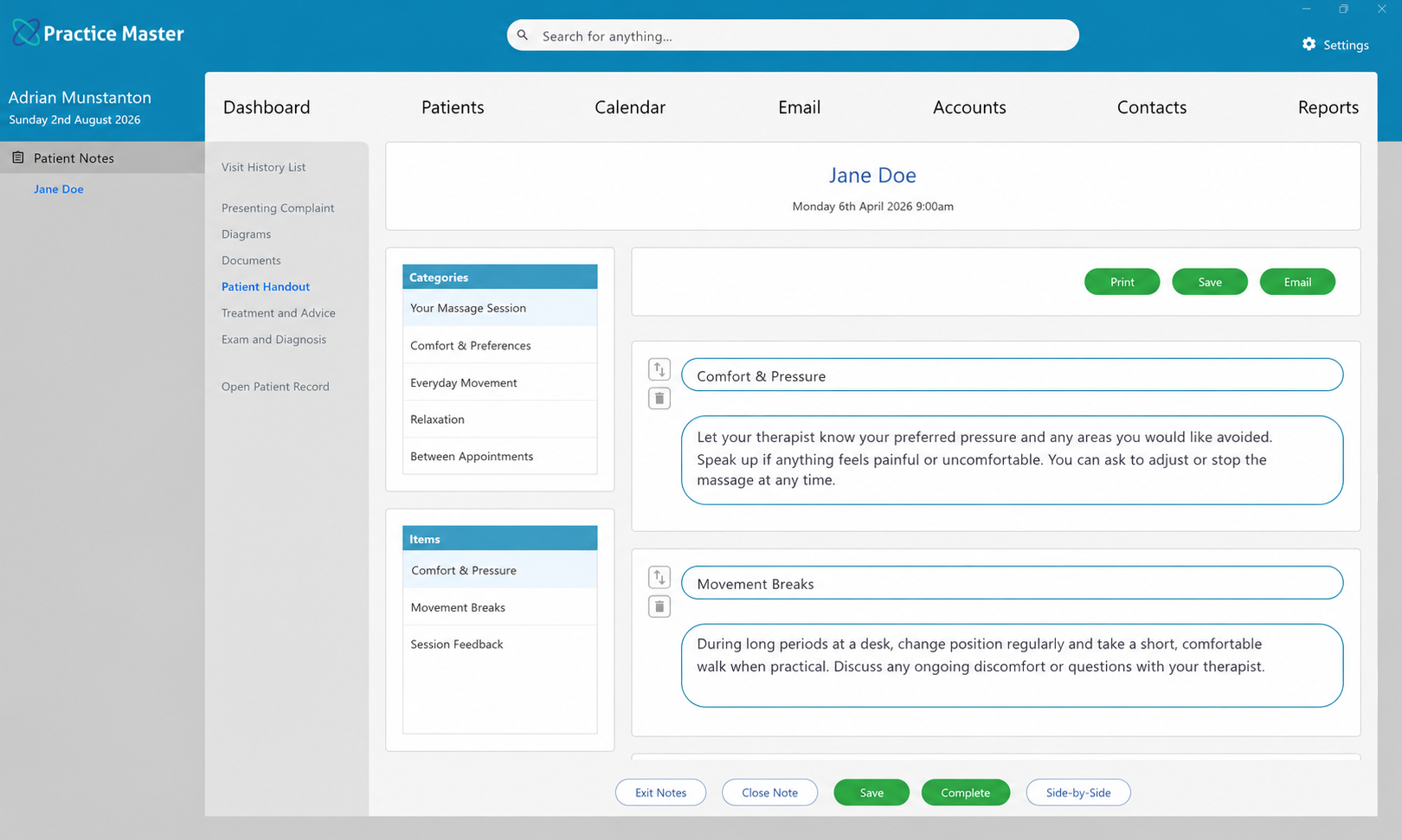1402x840 pixels.
Task: Click the Patient Notes clipboard icon
Action: (x=17, y=157)
